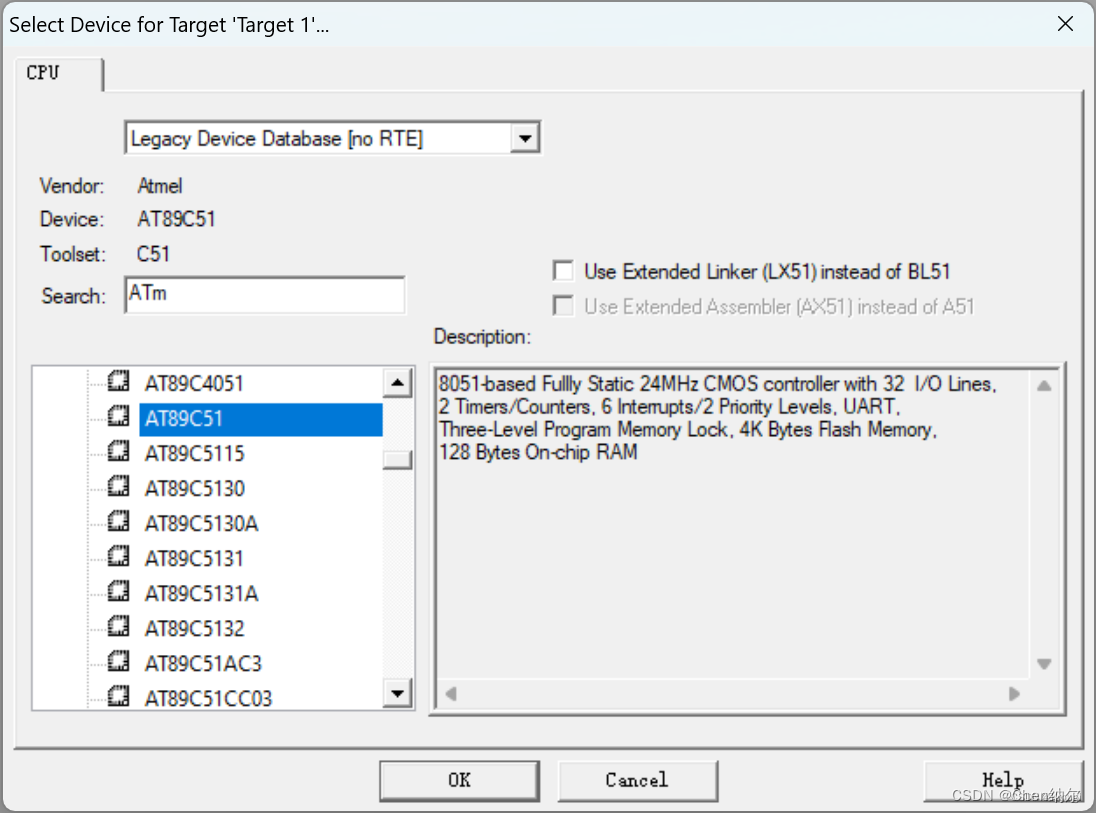Click the Cancel button
This screenshot has width=1096, height=813.
[637, 780]
